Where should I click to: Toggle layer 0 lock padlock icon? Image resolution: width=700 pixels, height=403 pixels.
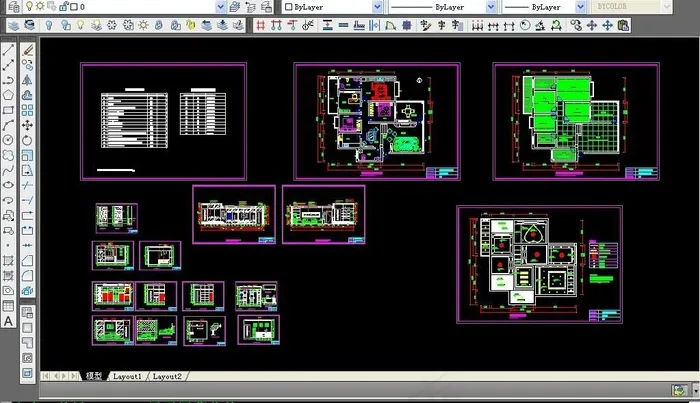tap(63, 6)
